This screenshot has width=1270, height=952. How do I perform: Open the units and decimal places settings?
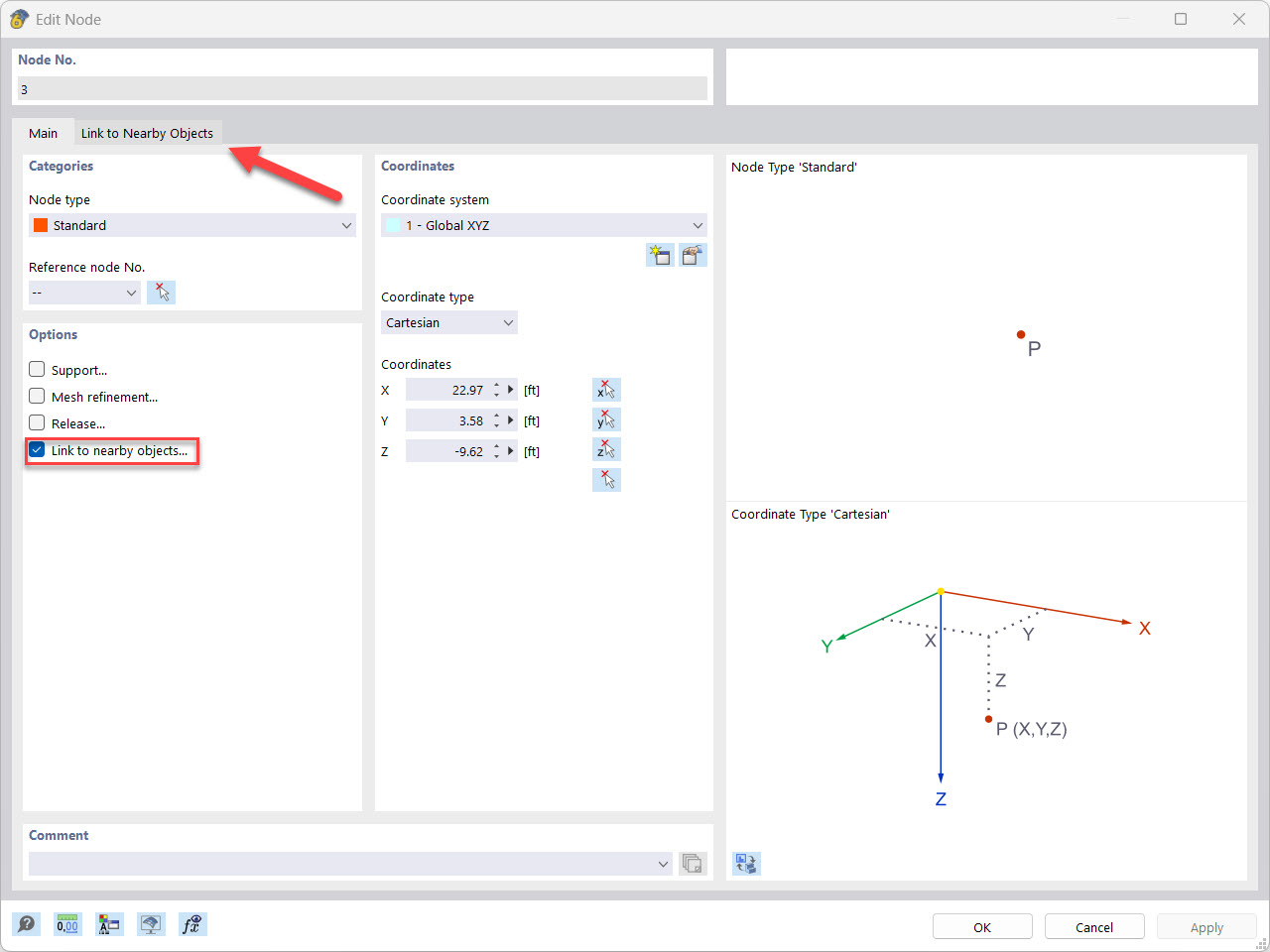click(x=67, y=923)
